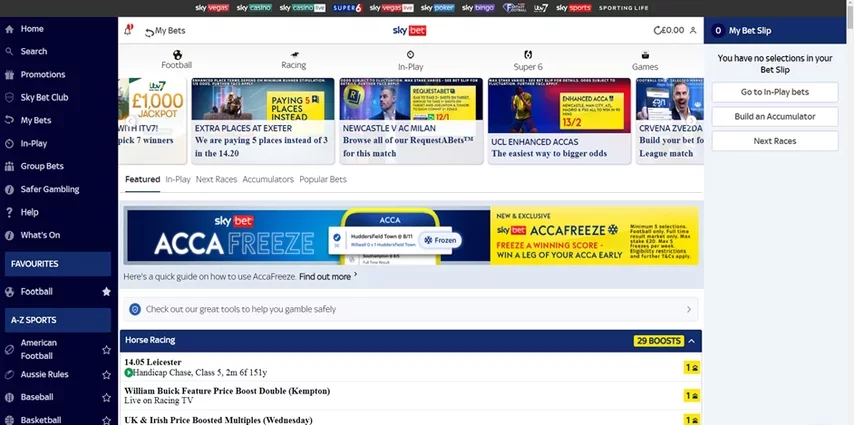This screenshot has width=854, height=425.
Task: Click the Aussie Rules sport icon
Action: (x=9, y=375)
